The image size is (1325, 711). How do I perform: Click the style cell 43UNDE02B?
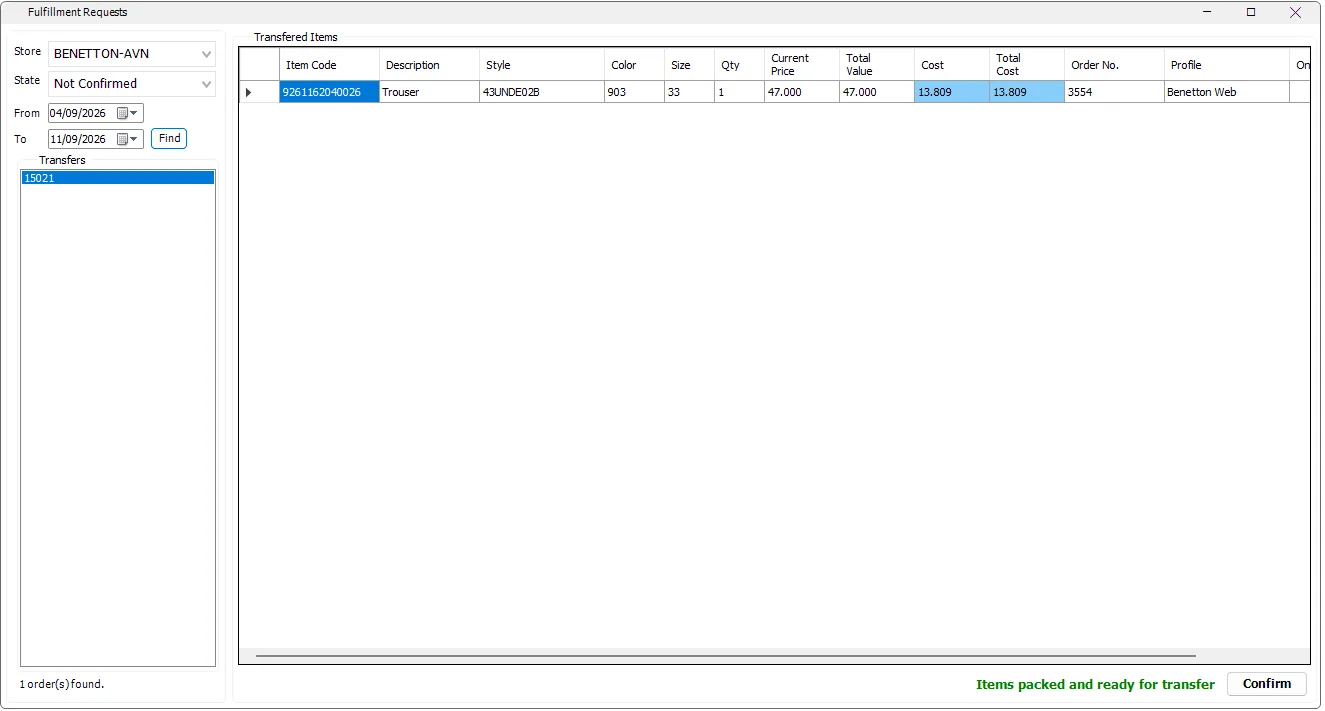point(542,92)
